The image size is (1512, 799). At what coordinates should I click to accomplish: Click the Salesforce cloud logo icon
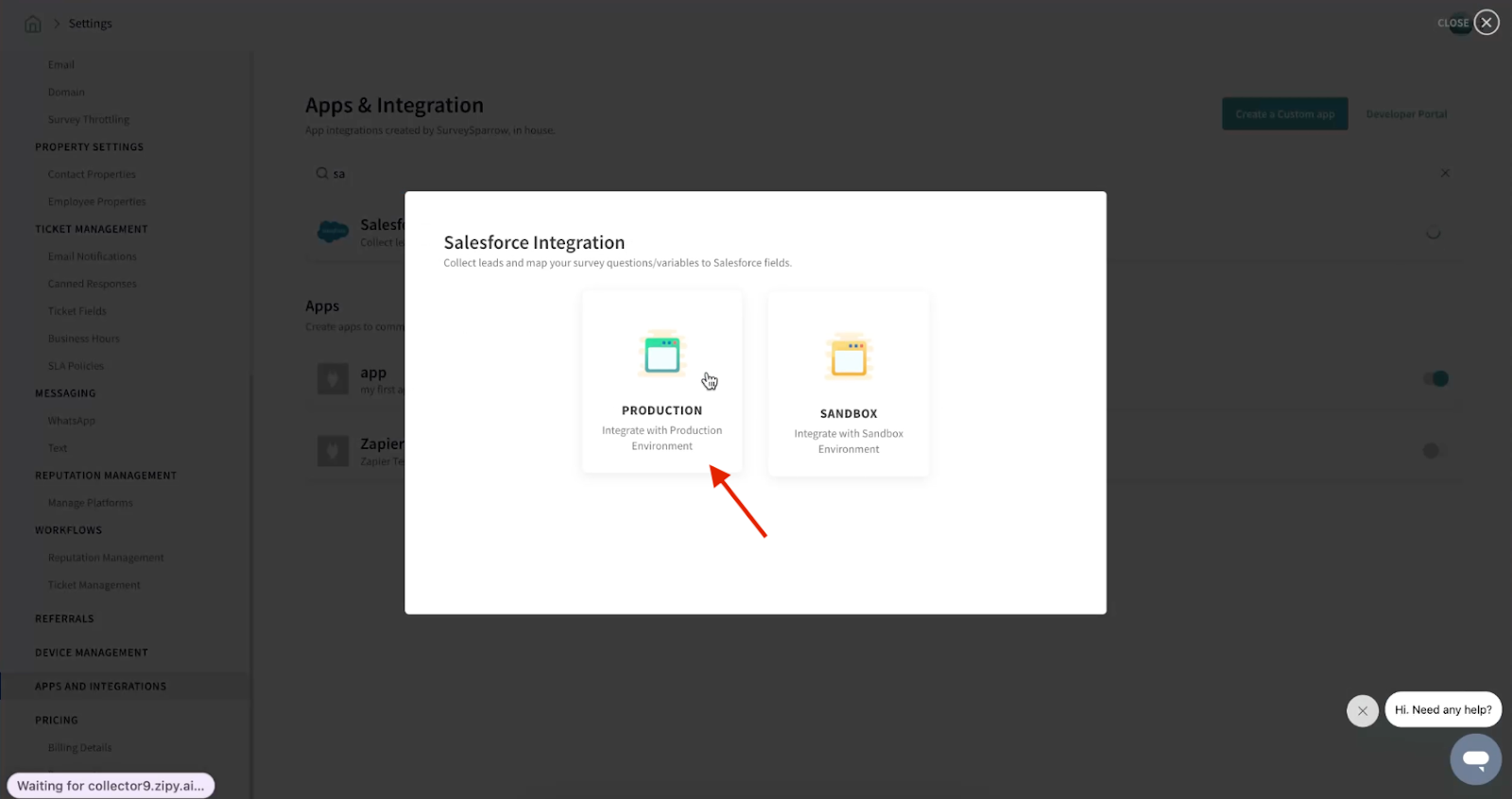[x=333, y=232]
